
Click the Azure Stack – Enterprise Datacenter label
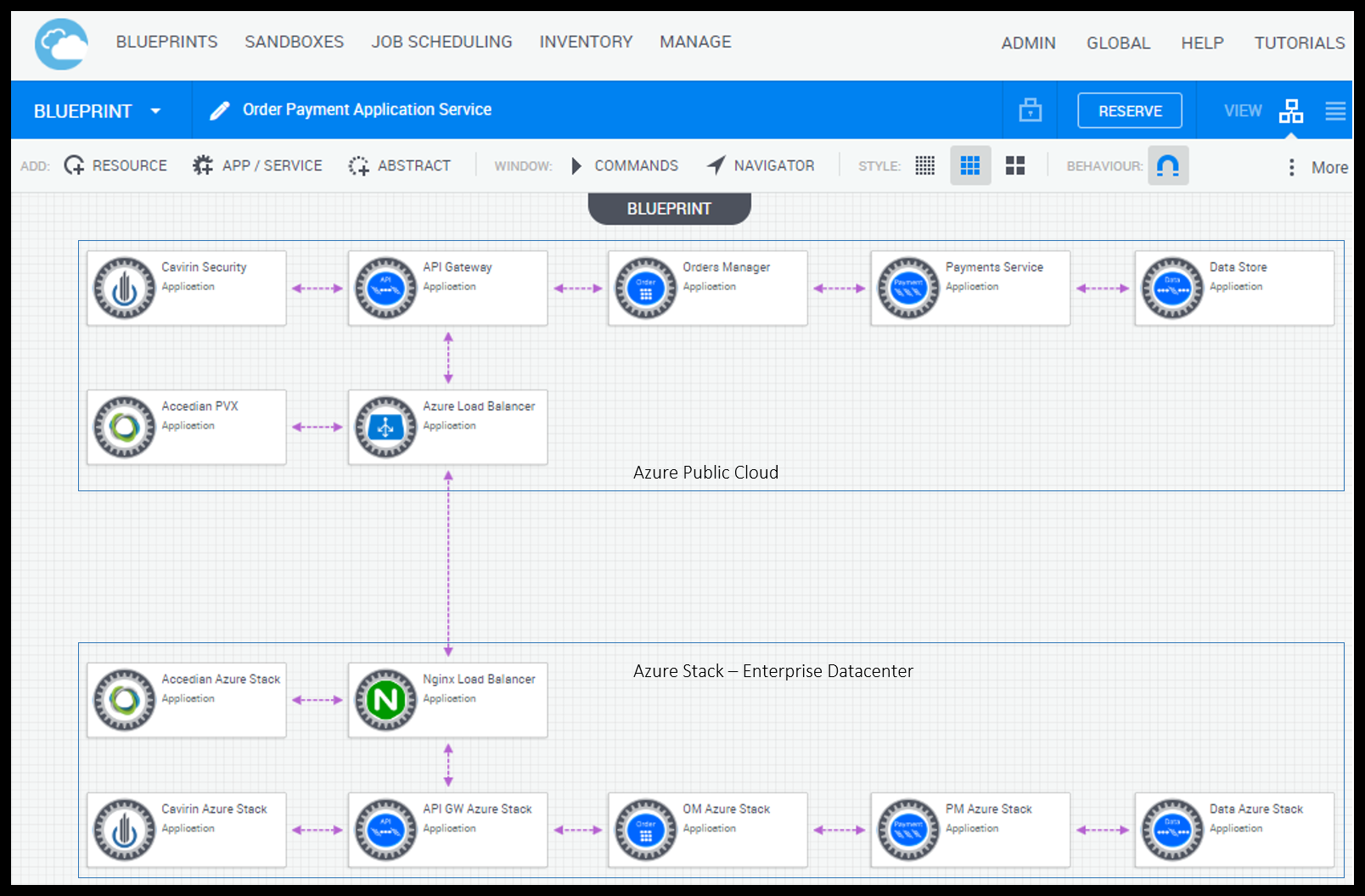tap(772, 671)
